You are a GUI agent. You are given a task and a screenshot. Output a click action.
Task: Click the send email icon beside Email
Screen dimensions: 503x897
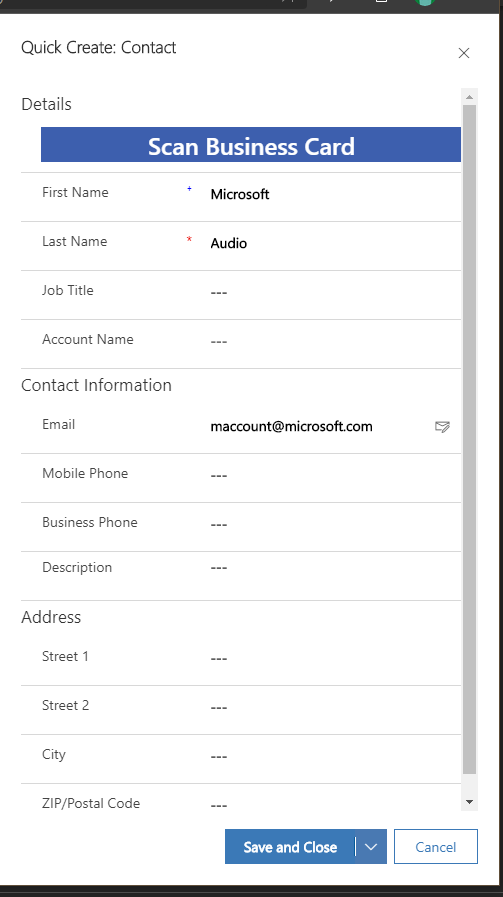[442, 426]
